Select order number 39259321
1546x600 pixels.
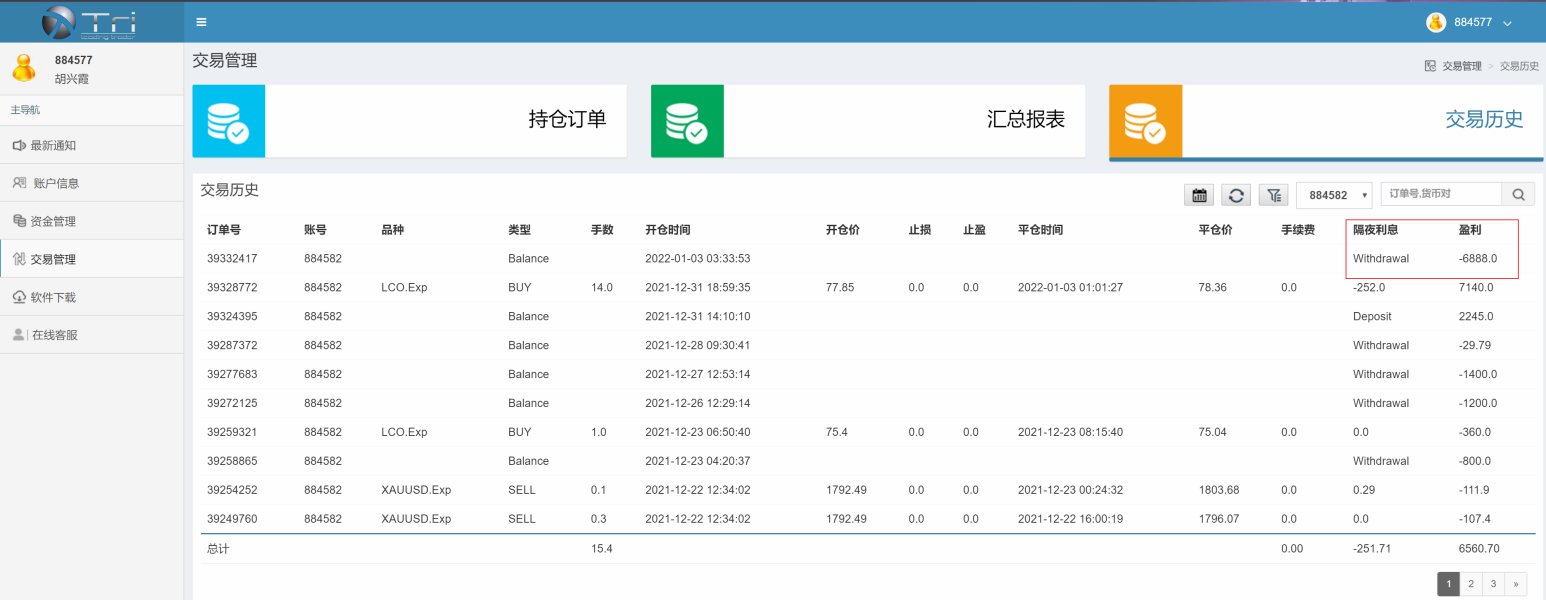[x=232, y=432]
